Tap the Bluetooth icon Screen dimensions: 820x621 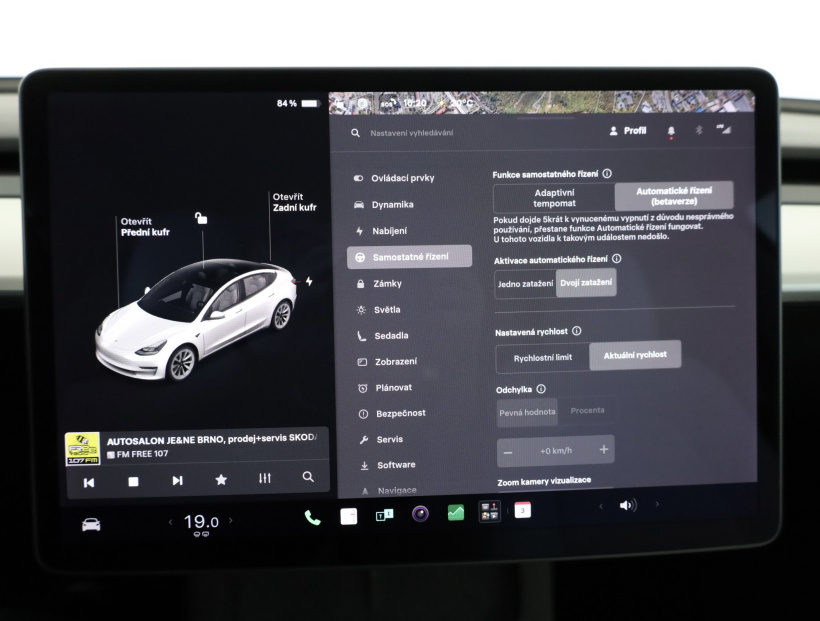[699, 130]
